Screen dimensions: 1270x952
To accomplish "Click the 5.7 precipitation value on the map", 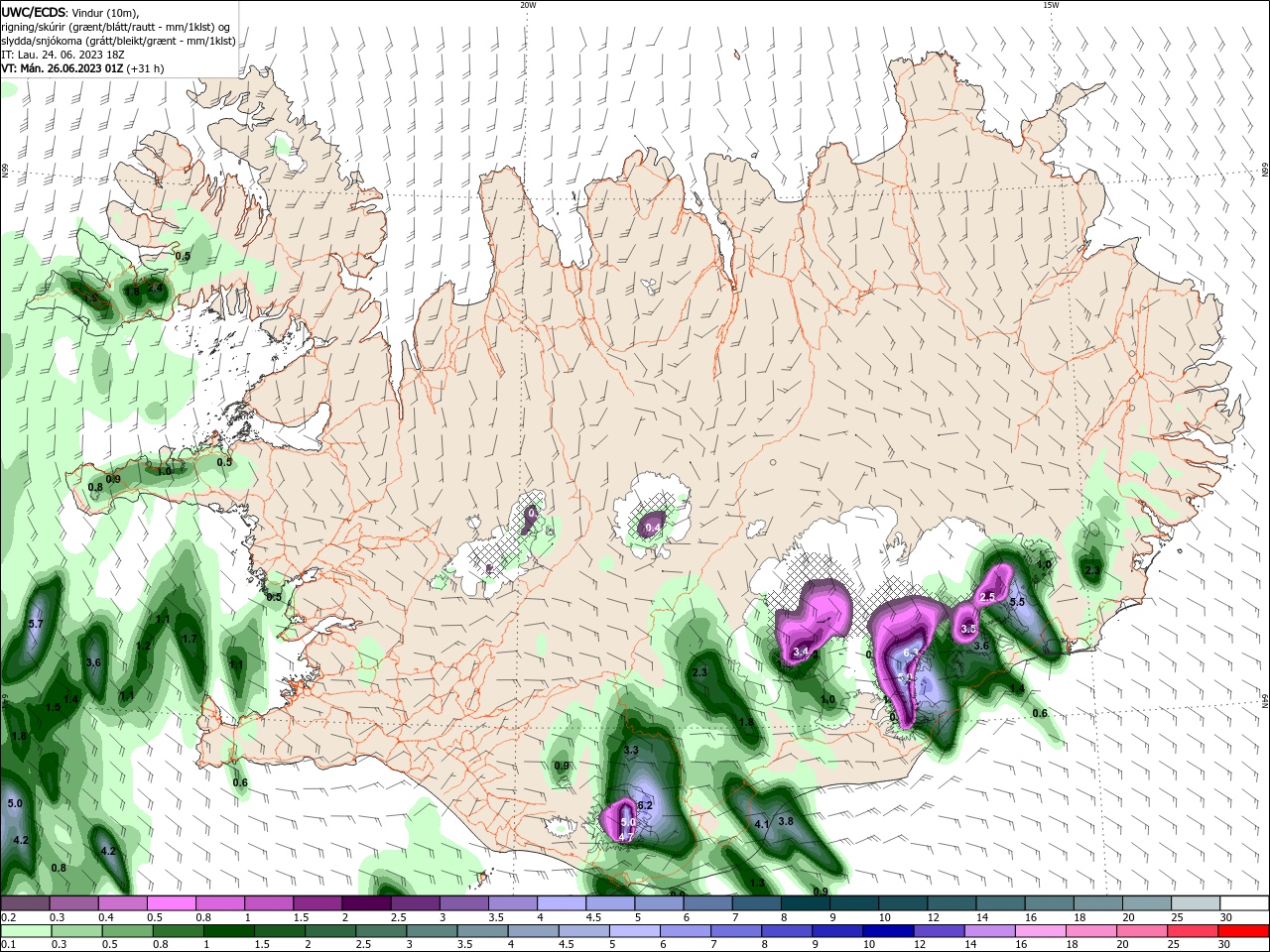I will [x=36, y=624].
